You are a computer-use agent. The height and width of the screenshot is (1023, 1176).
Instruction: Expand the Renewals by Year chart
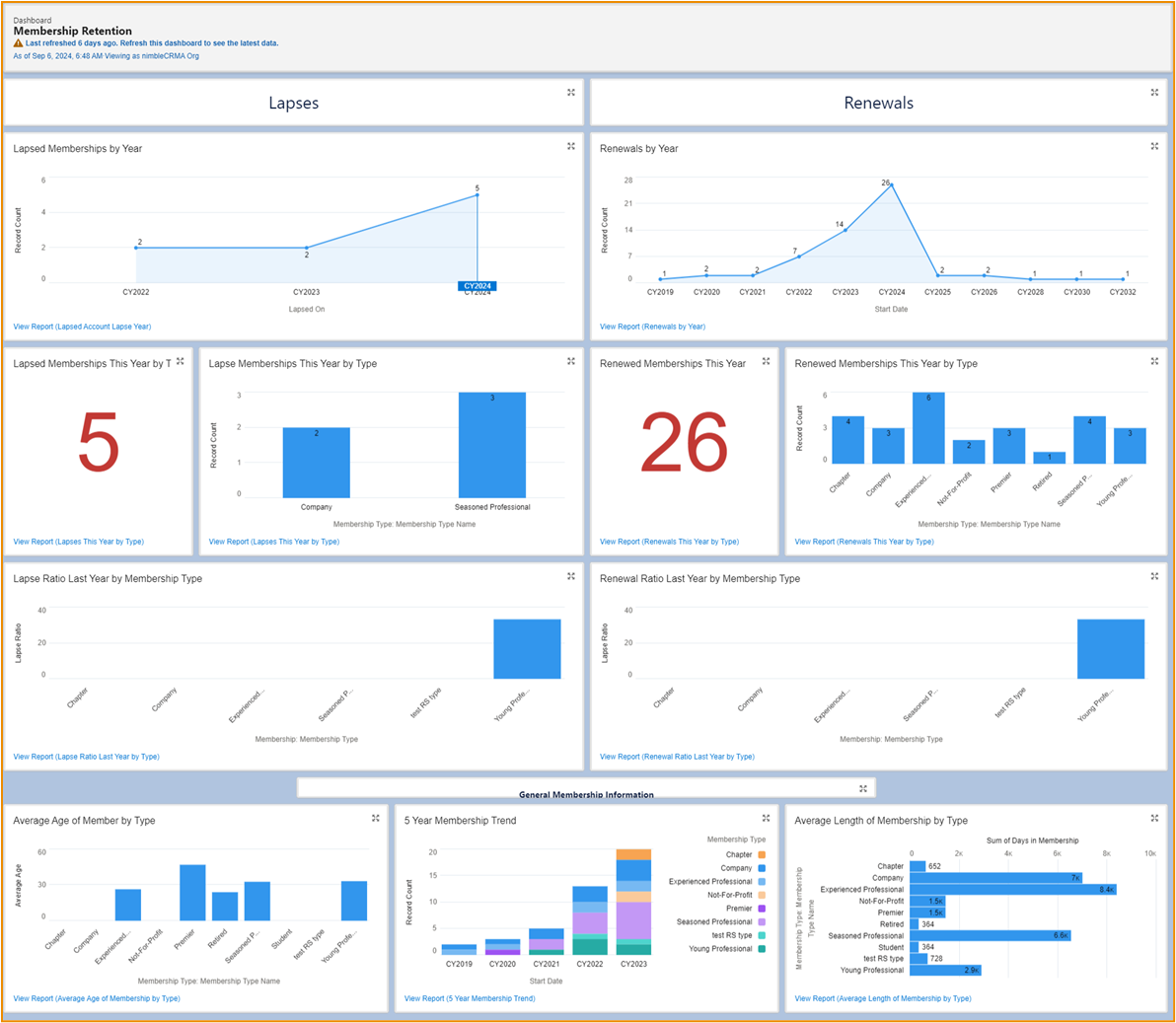point(1154,147)
